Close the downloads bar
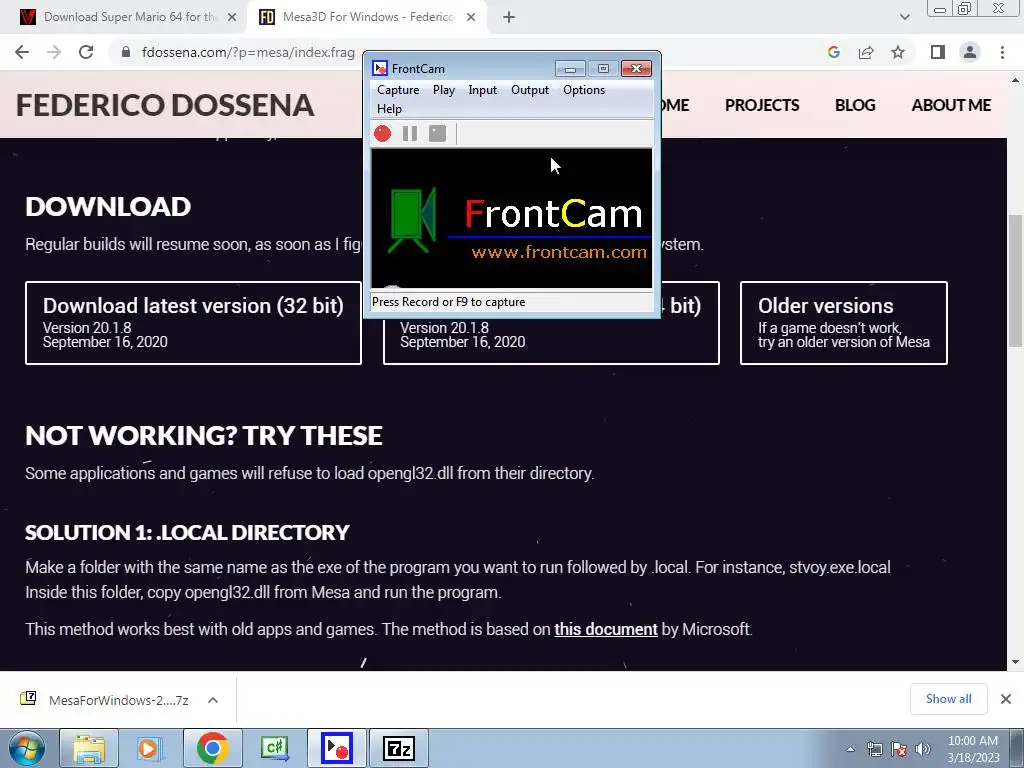Screen dimensions: 1024x768 click(1006, 699)
